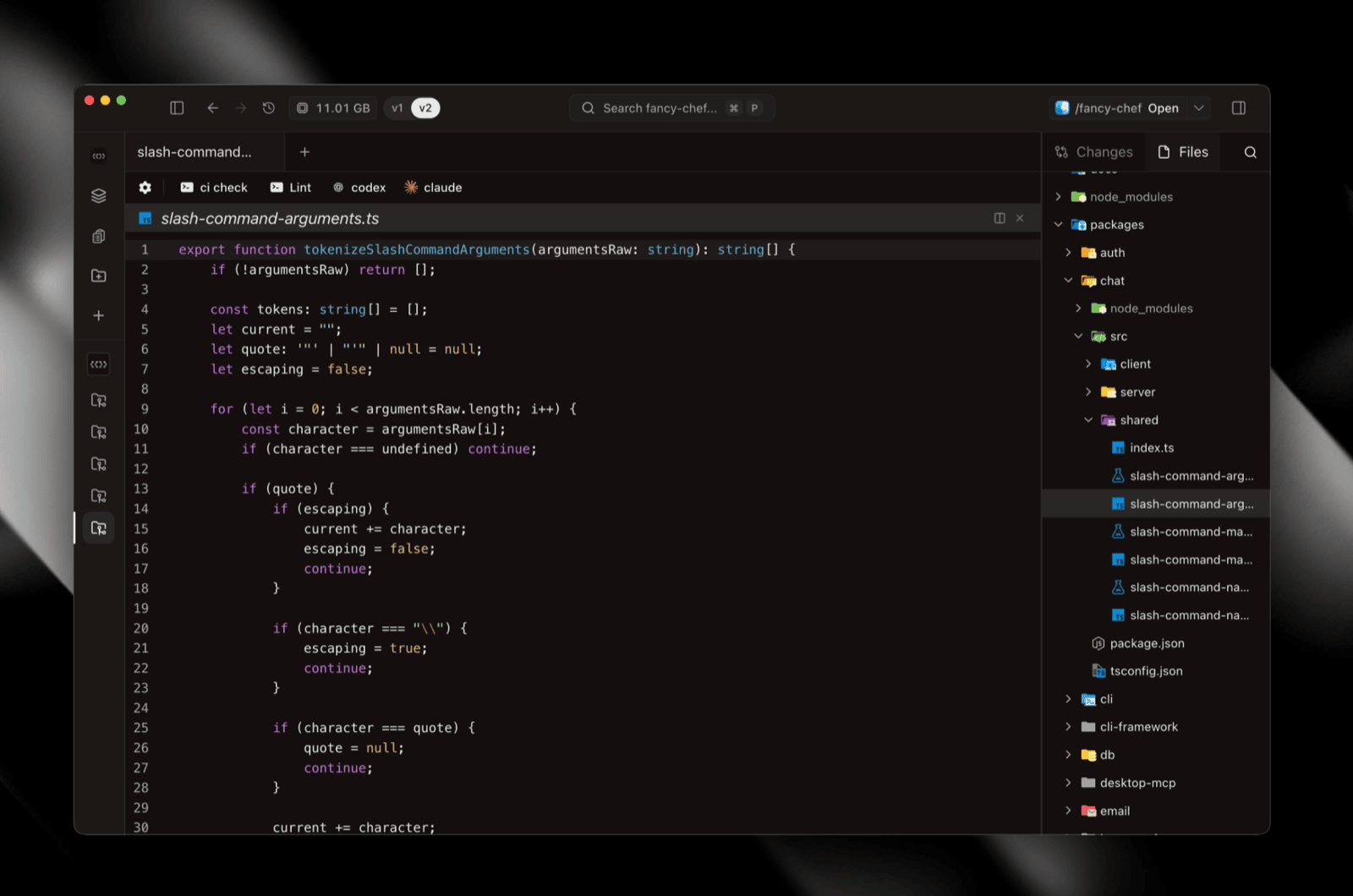Open search icon in the Files panel
The height and width of the screenshot is (896, 1353).
coord(1250,152)
